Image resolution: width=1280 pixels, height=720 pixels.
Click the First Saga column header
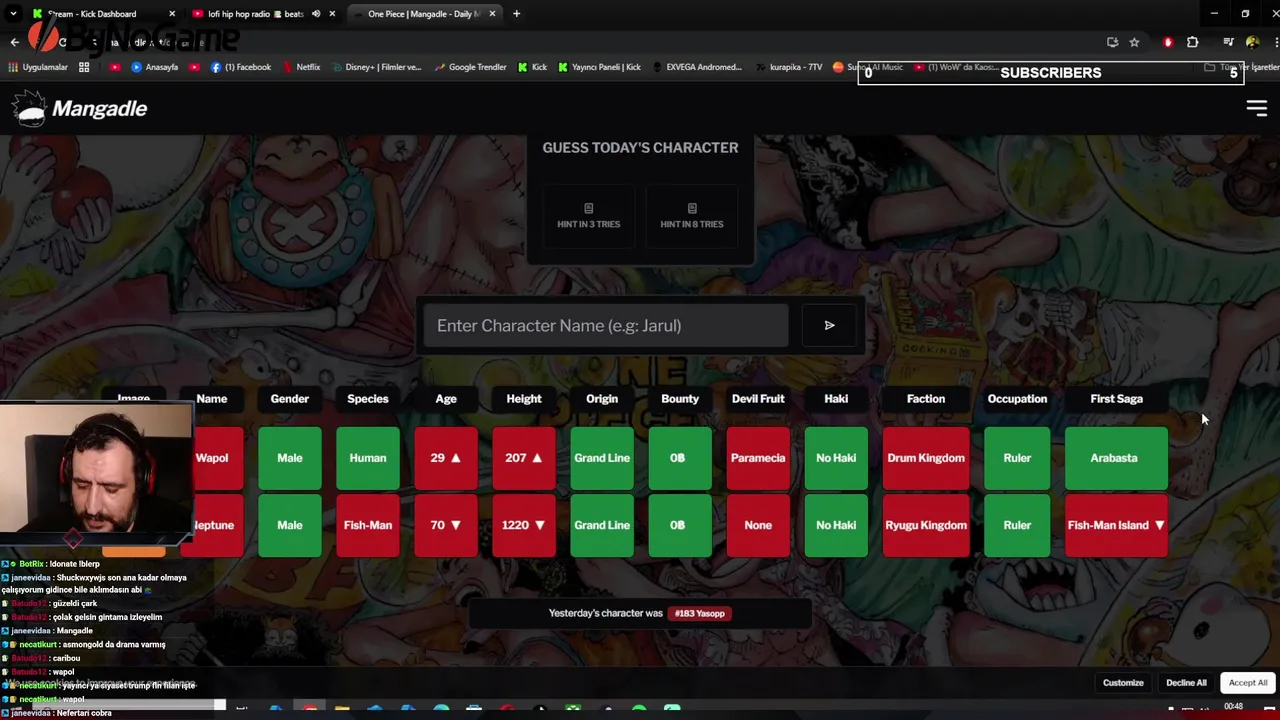pos(1116,399)
